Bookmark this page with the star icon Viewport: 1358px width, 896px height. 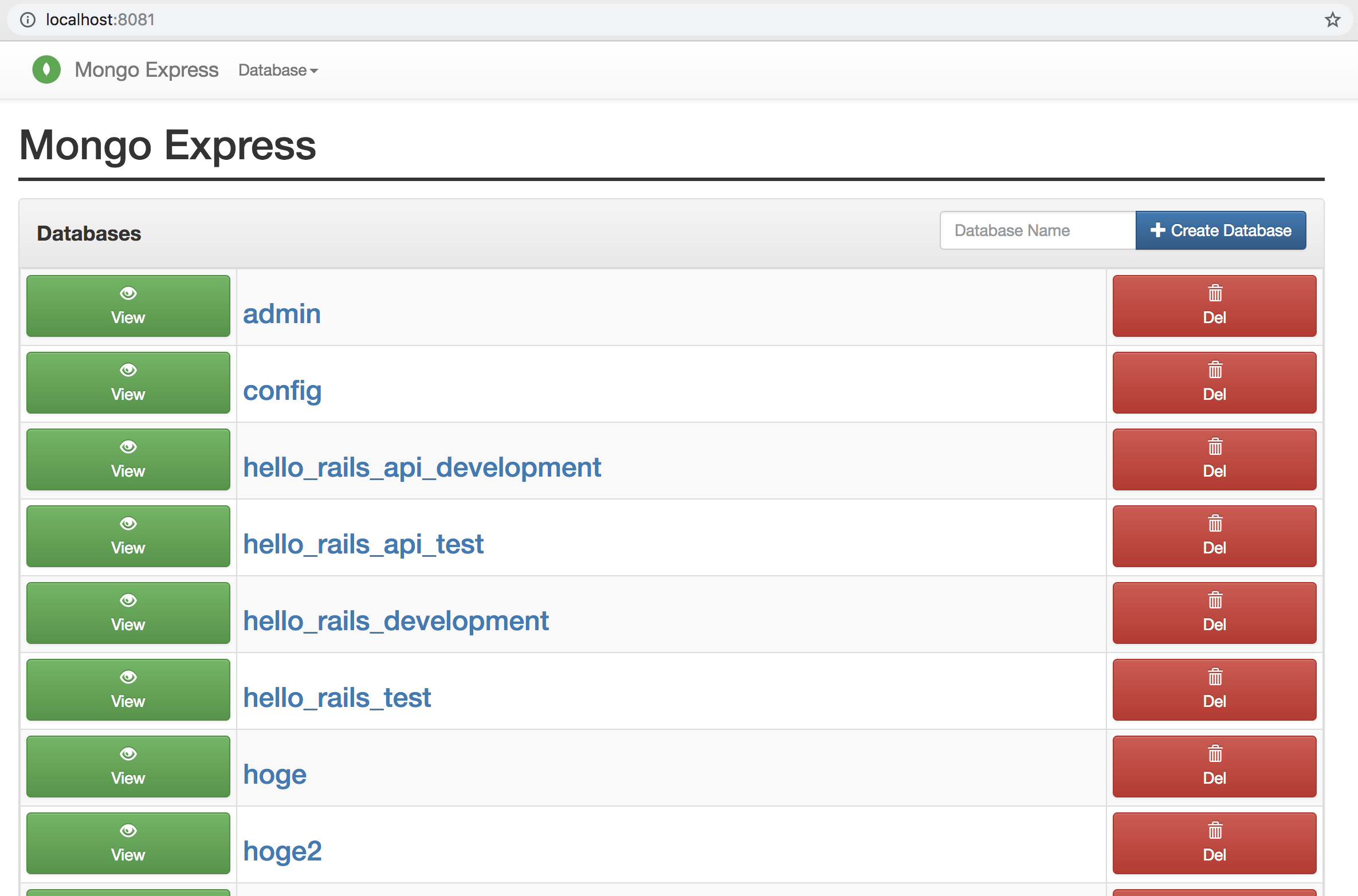click(1333, 20)
